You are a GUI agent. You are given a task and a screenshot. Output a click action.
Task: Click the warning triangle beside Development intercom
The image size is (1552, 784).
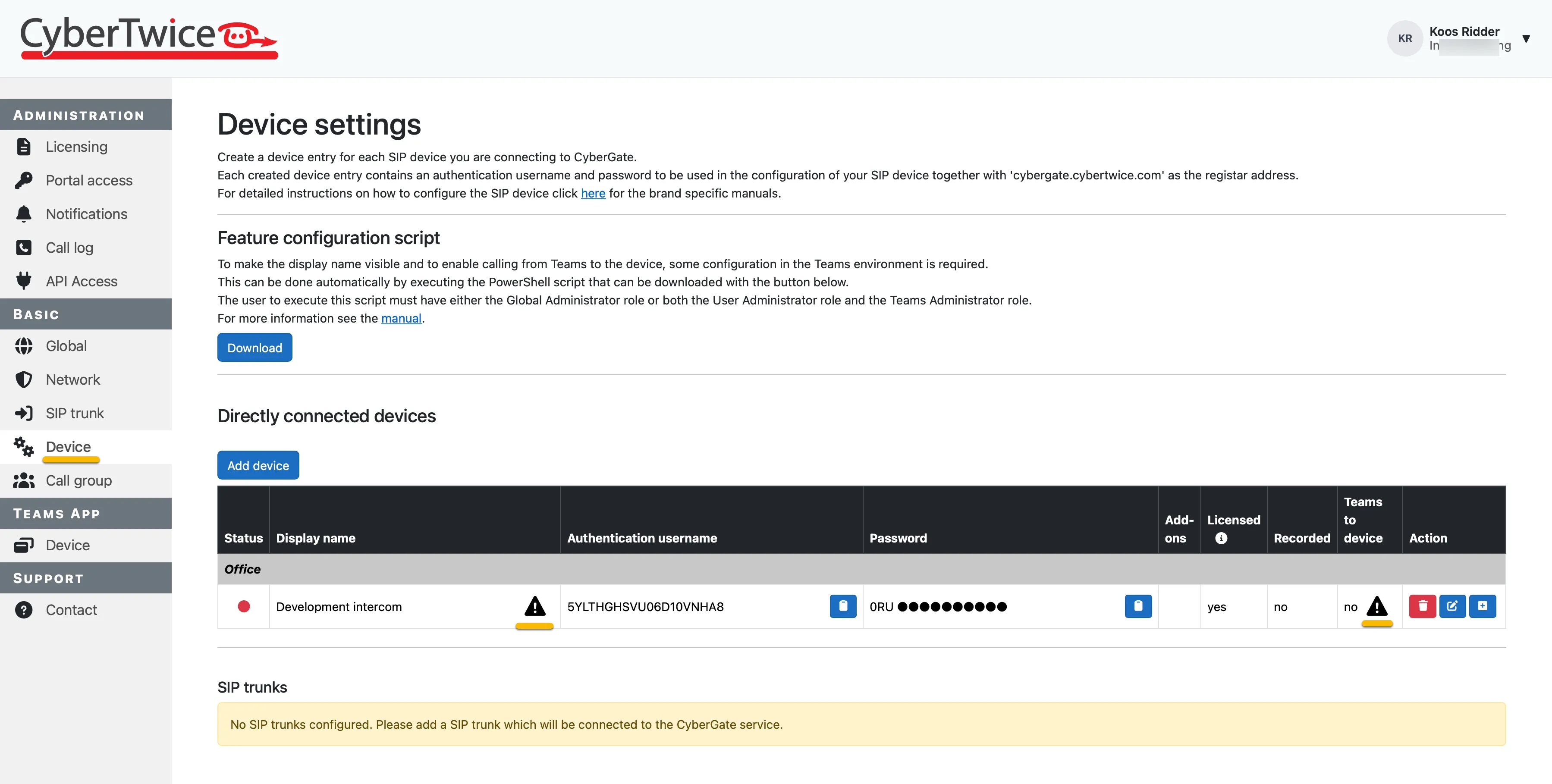[x=534, y=606]
